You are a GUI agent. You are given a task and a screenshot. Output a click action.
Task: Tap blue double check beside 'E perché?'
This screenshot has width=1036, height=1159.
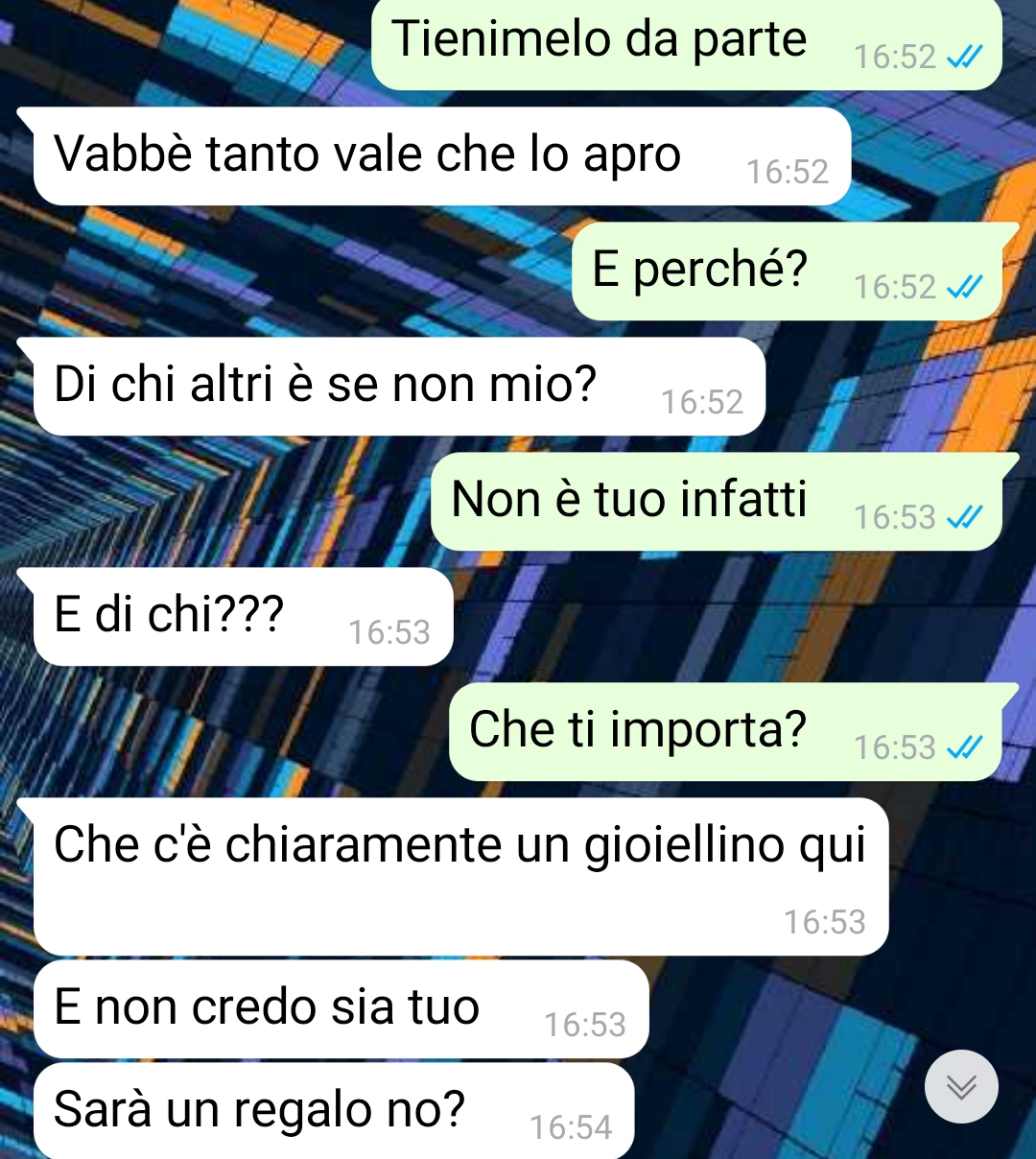pyautogui.click(x=964, y=287)
